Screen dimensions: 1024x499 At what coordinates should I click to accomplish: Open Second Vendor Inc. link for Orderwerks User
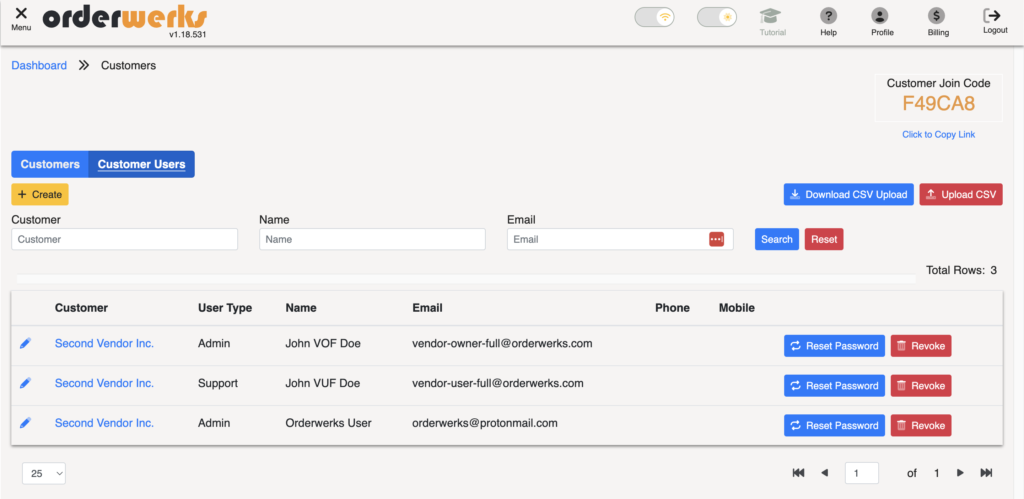[104, 423]
